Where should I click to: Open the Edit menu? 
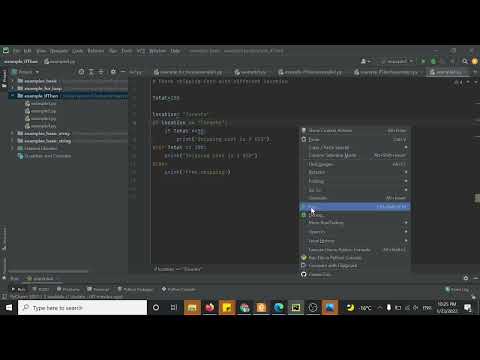click(27, 51)
